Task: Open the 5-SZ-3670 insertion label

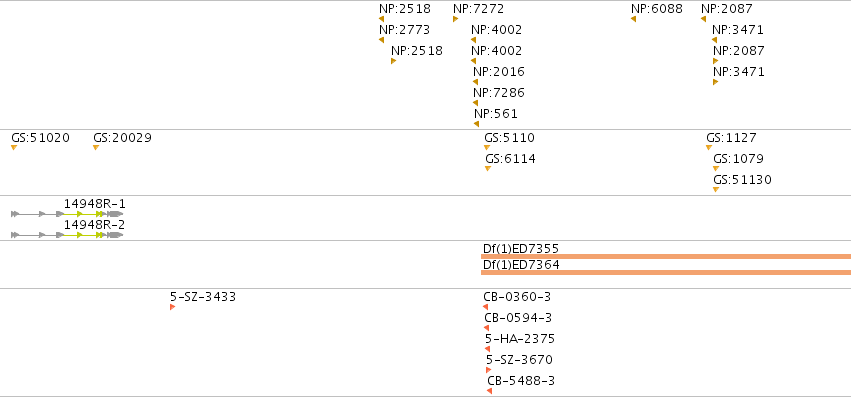Action: [x=519, y=360]
